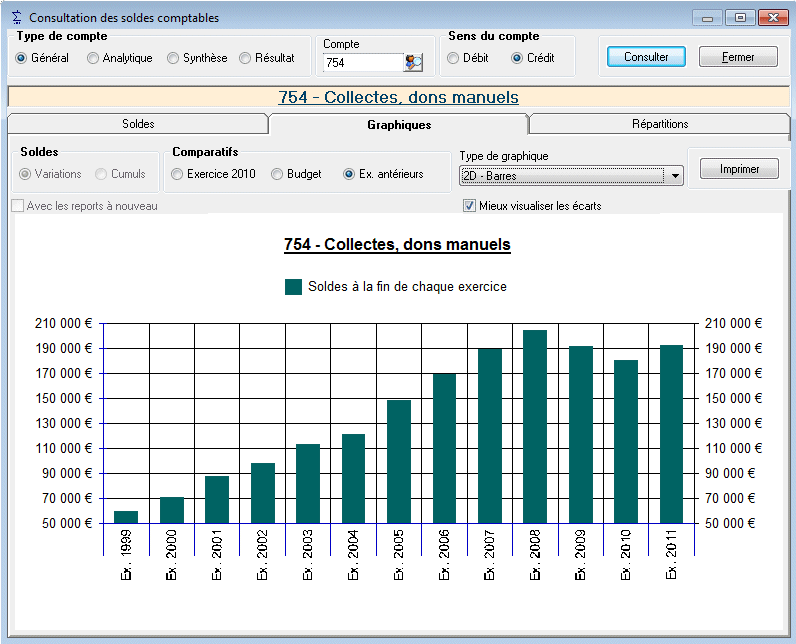The height and width of the screenshot is (644, 796).
Task: Click the 754 - Collectes, dons manuels header link
Action: tap(399, 97)
